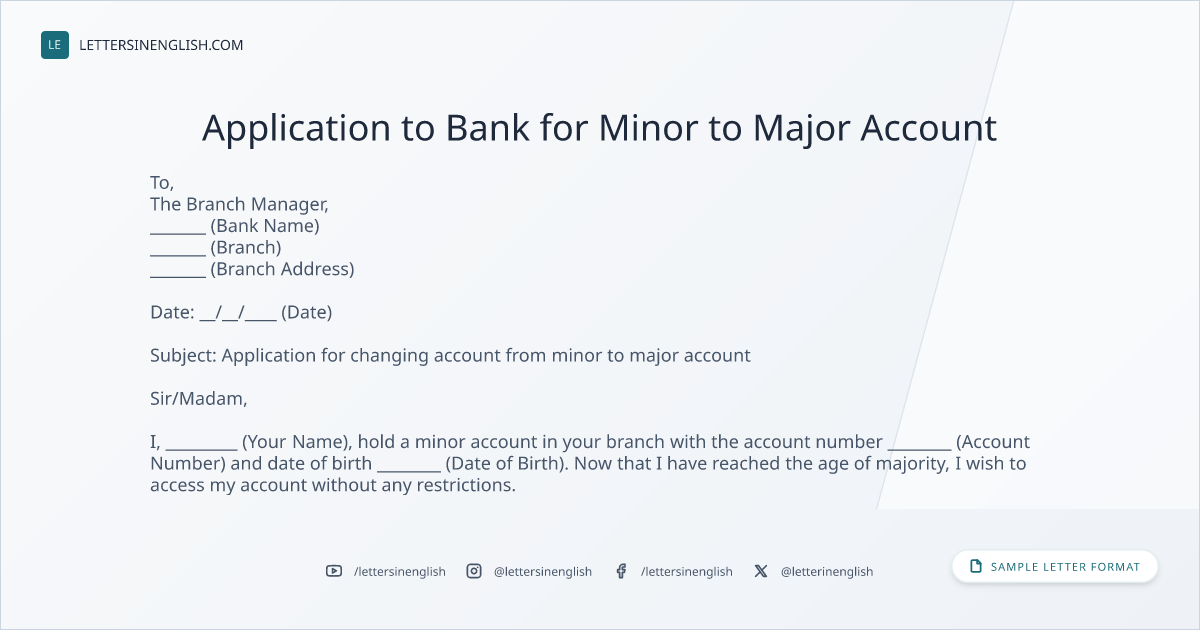Image resolution: width=1200 pixels, height=630 pixels.
Task: Click the Sir/Madam salutation
Action: pos(198,399)
